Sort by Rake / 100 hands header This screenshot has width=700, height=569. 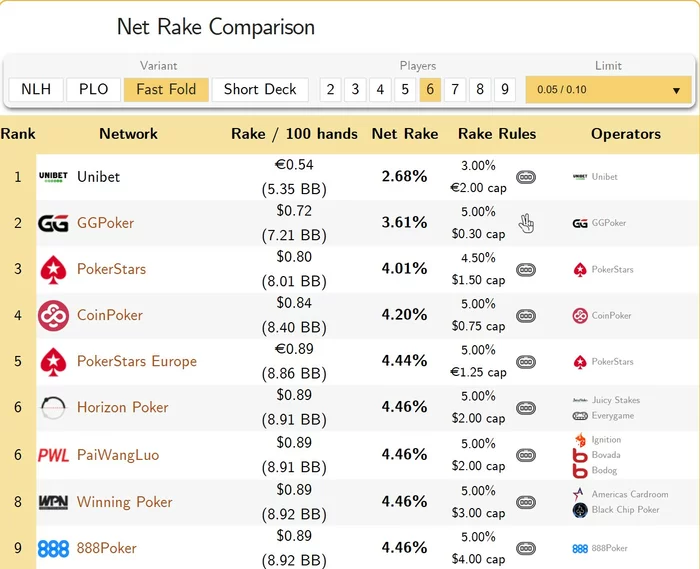(294, 133)
